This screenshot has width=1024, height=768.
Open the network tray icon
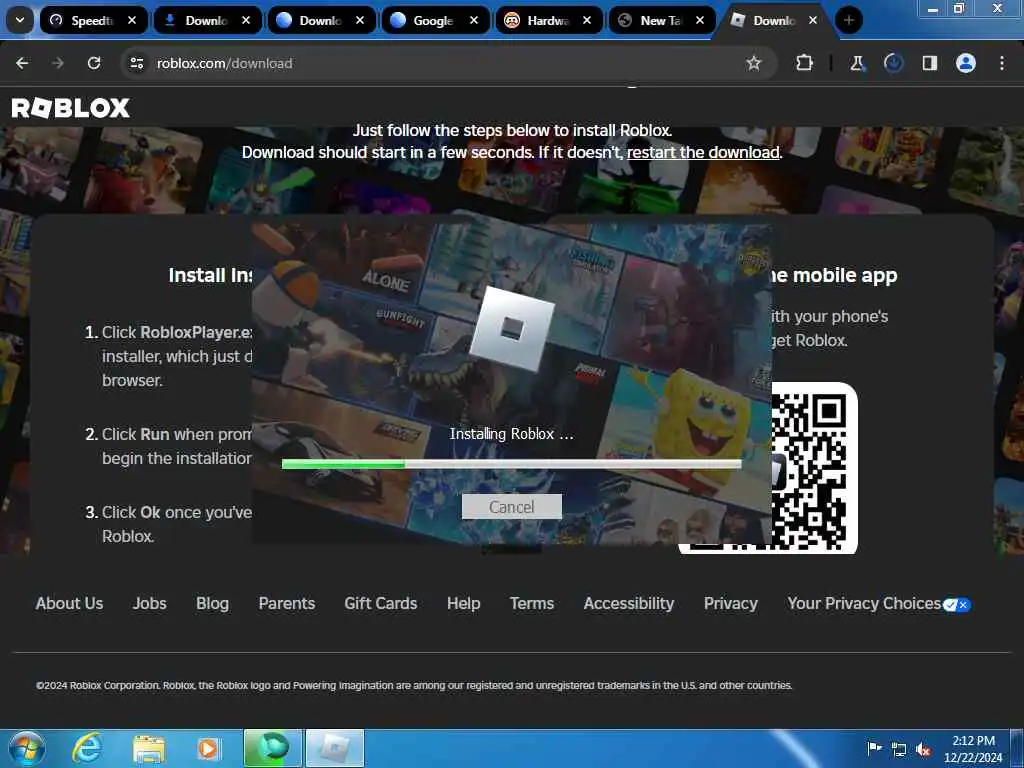click(899, 750)
